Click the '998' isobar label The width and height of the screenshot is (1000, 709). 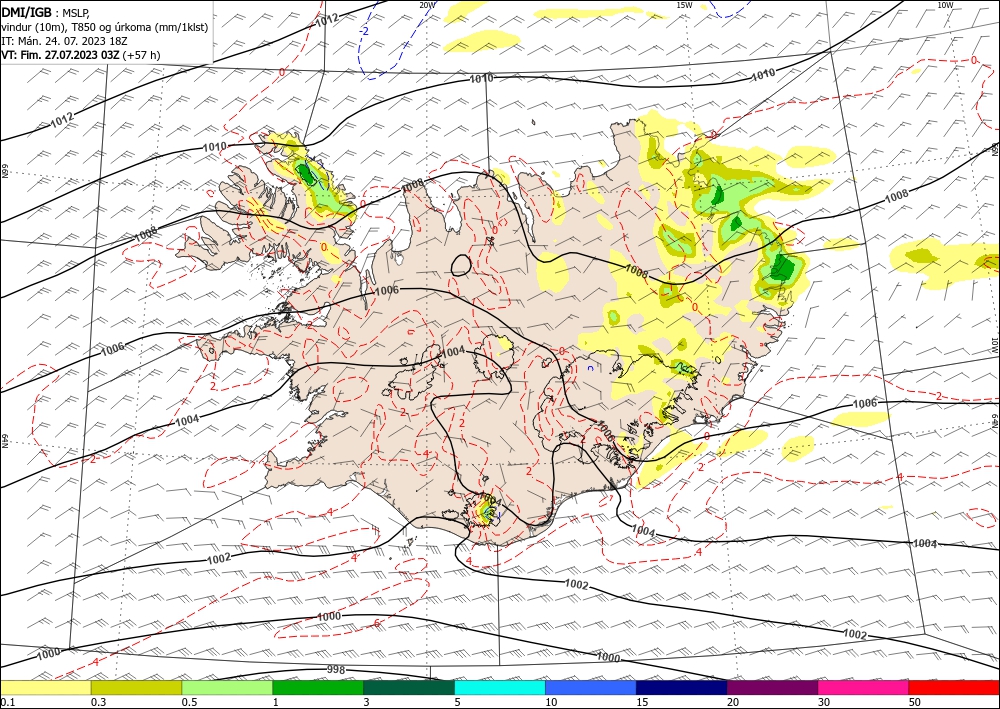click(335, 669)
